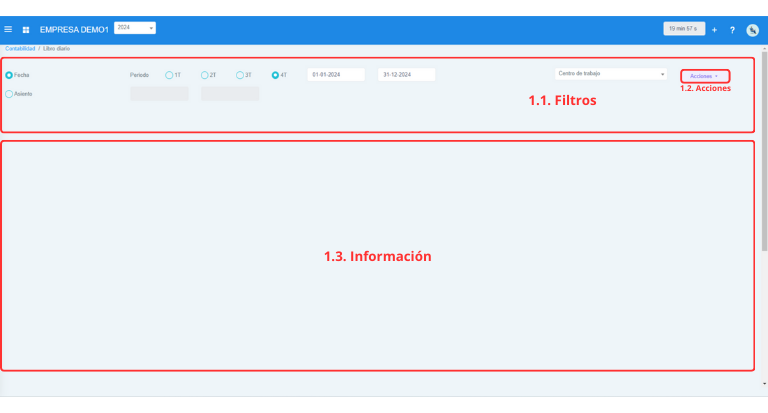Open the 2024 year dropdown

[x=135, y=28]
